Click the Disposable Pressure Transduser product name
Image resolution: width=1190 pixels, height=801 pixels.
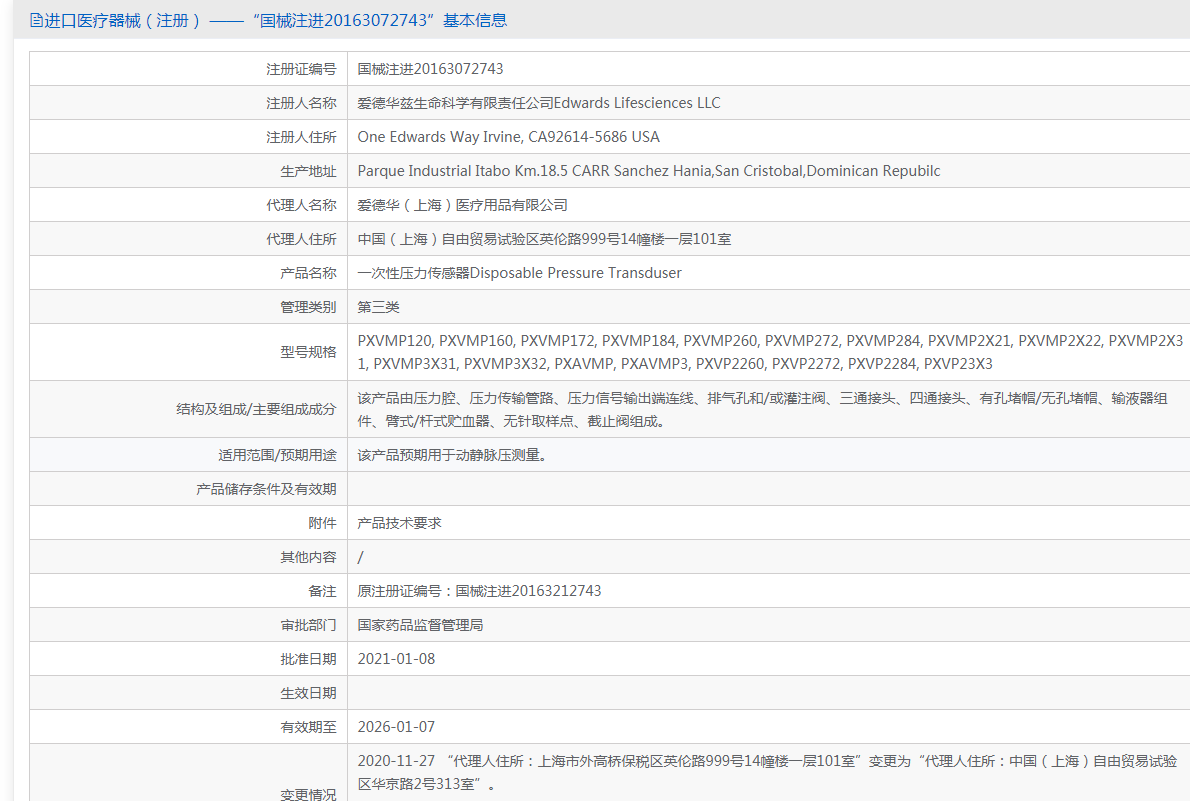pyautogui.click(x=519, y=273)
